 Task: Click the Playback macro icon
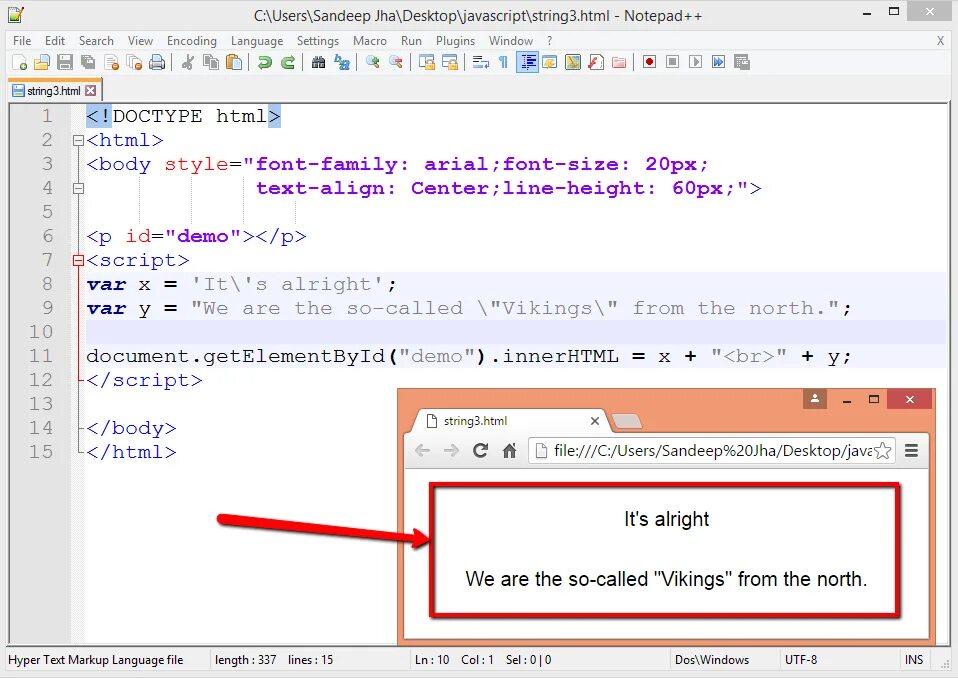(x=695, y=62)
